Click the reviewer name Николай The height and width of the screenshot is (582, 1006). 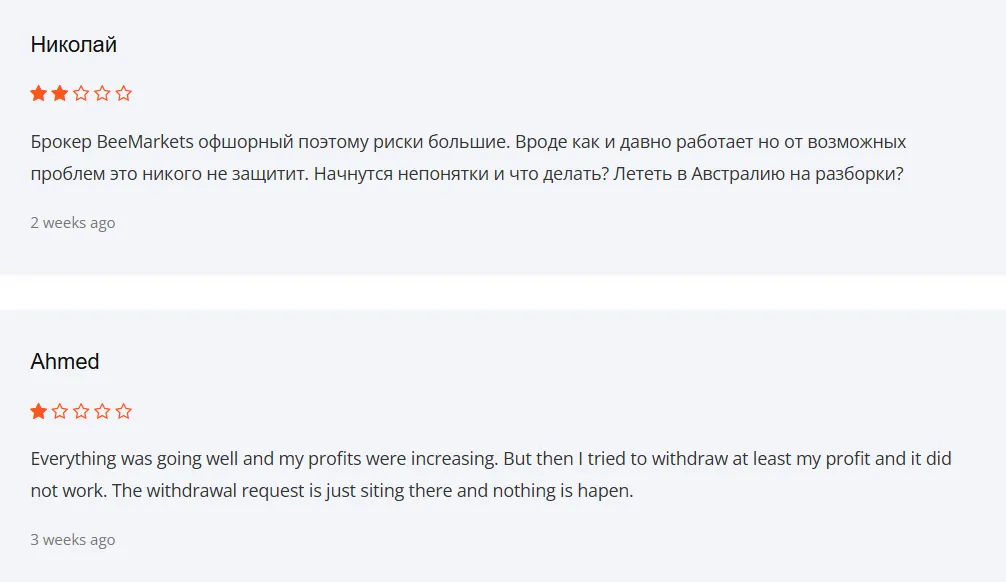(x=73, y=44)
